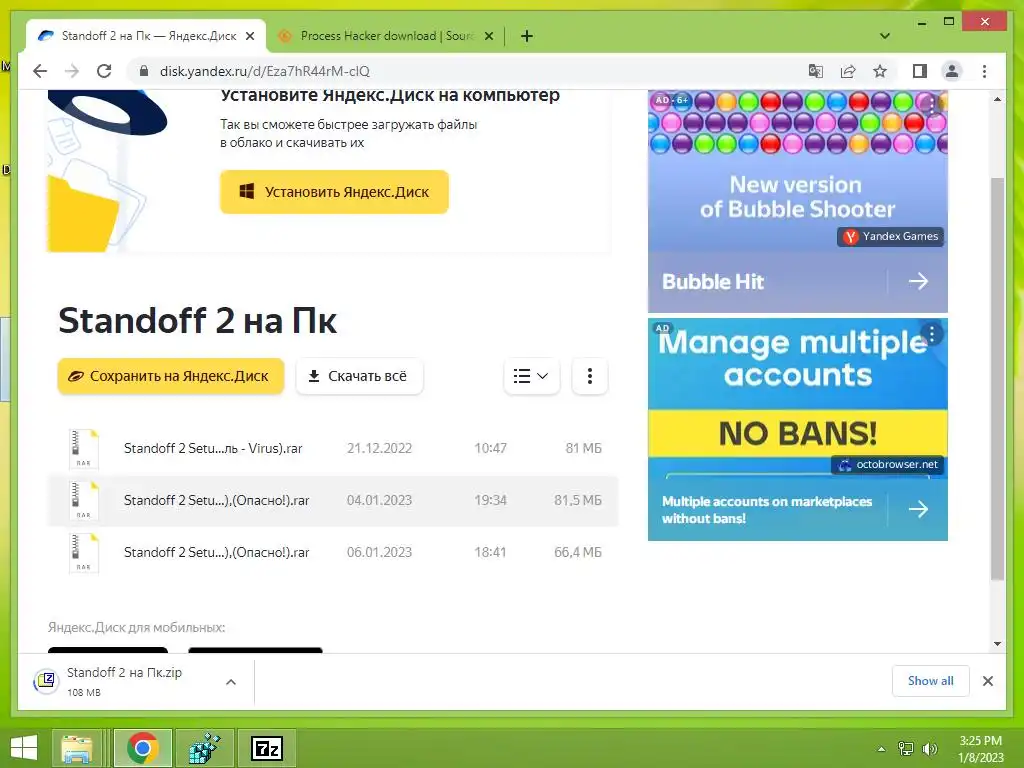Click the date 06.01.2023

pos(379,552)
